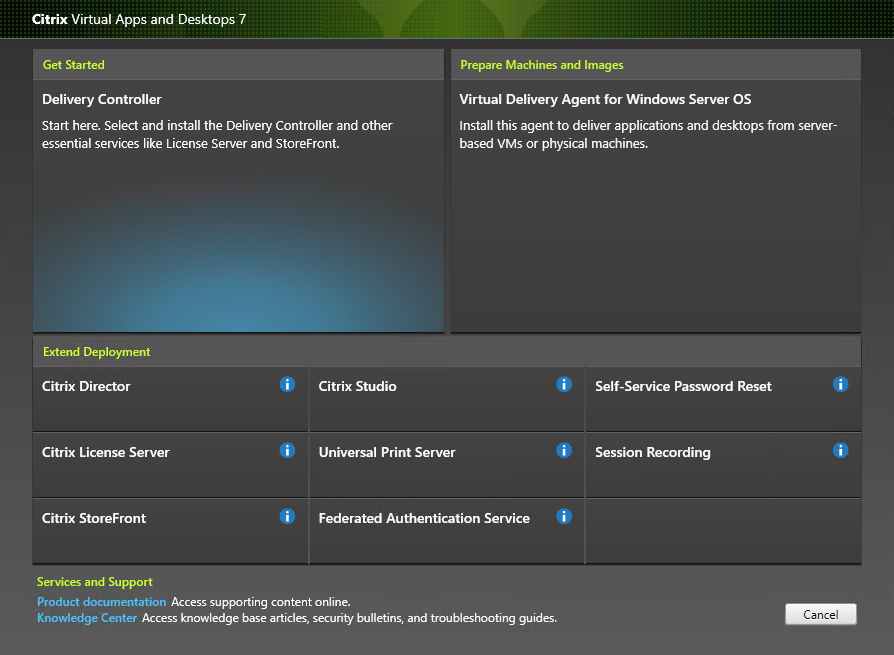Image resolution: width=894 pixels, height=655 pixels.
Task: Show info for Citrix Studio
Action: pos(563,384)
